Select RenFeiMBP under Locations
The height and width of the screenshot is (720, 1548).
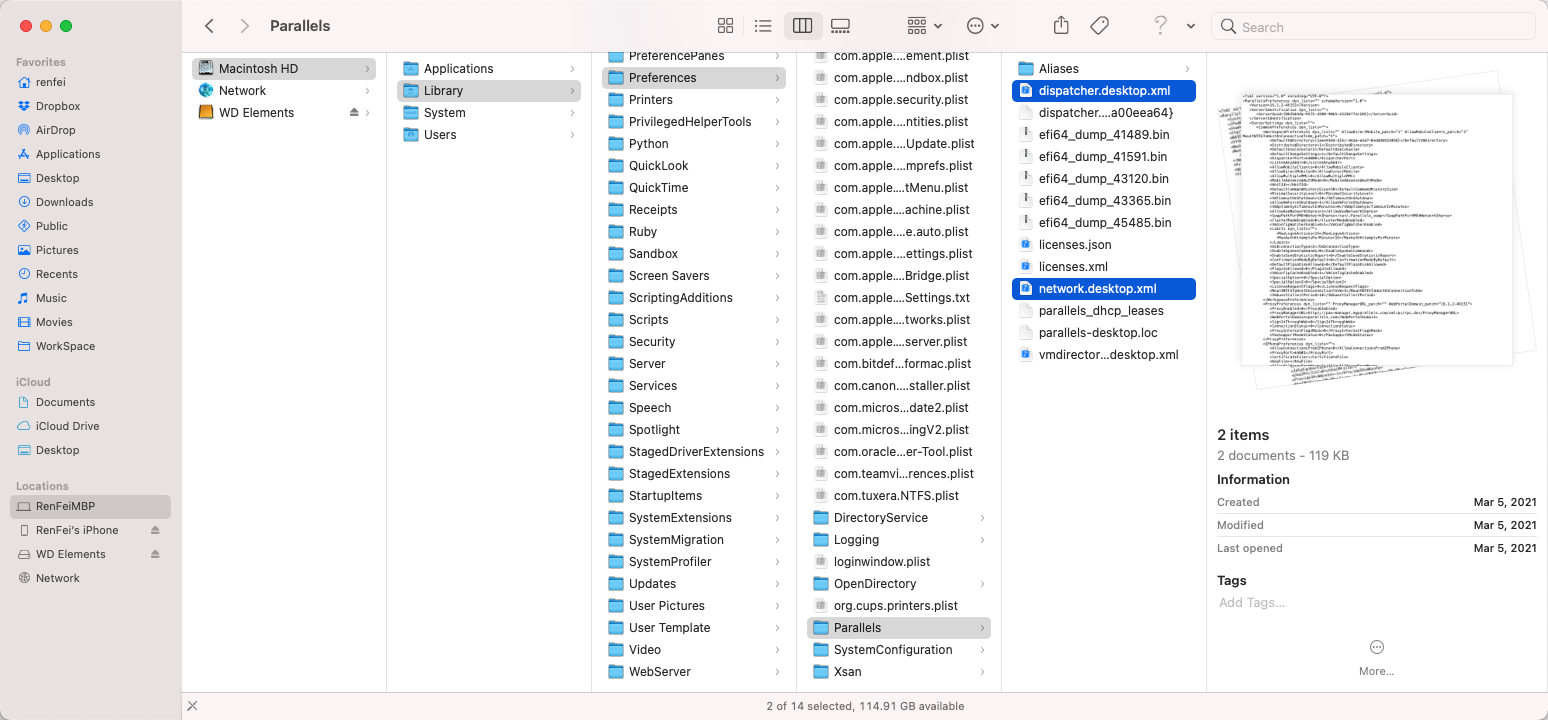coord(90,506)
